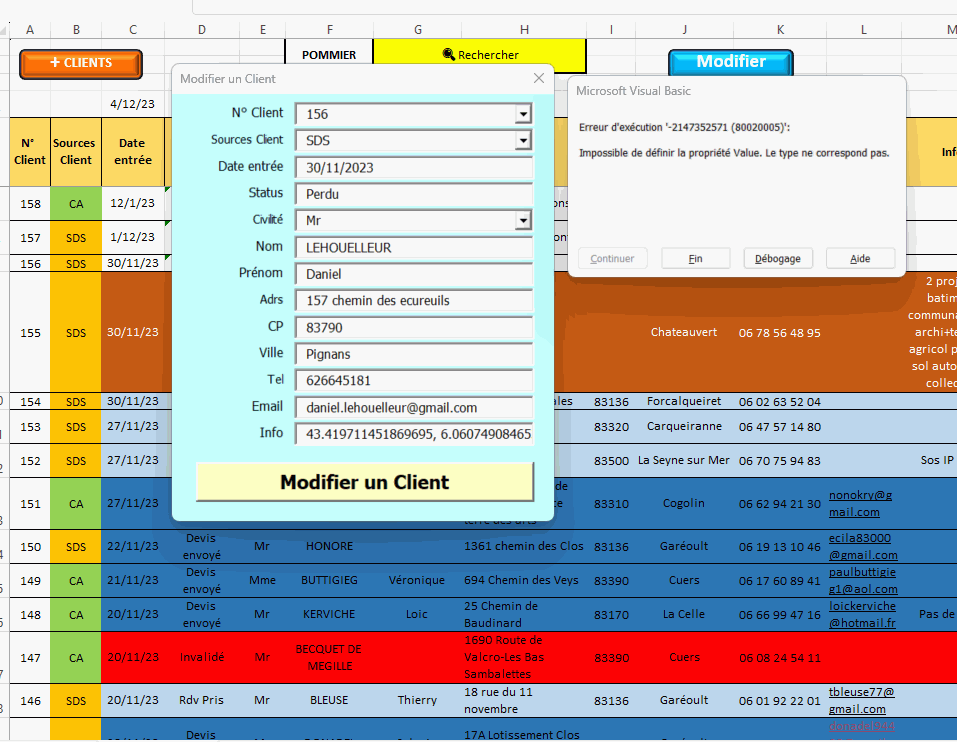Open the tbleuse77@gmail.com email link
Viewport: 957px width, 742px height.
coord(861,701)
